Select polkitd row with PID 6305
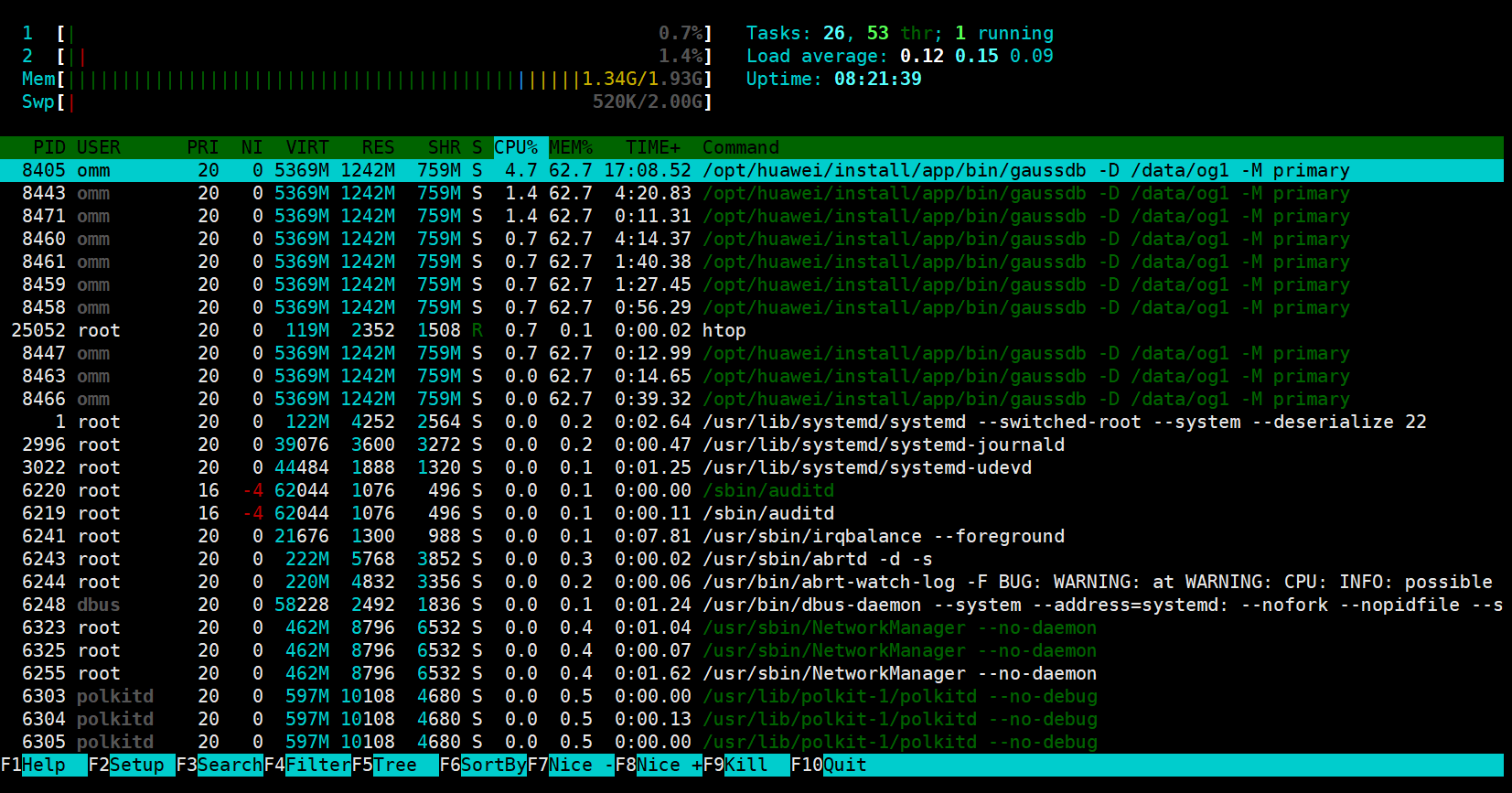Viewport: 1512px width, 793px height. 752,742
